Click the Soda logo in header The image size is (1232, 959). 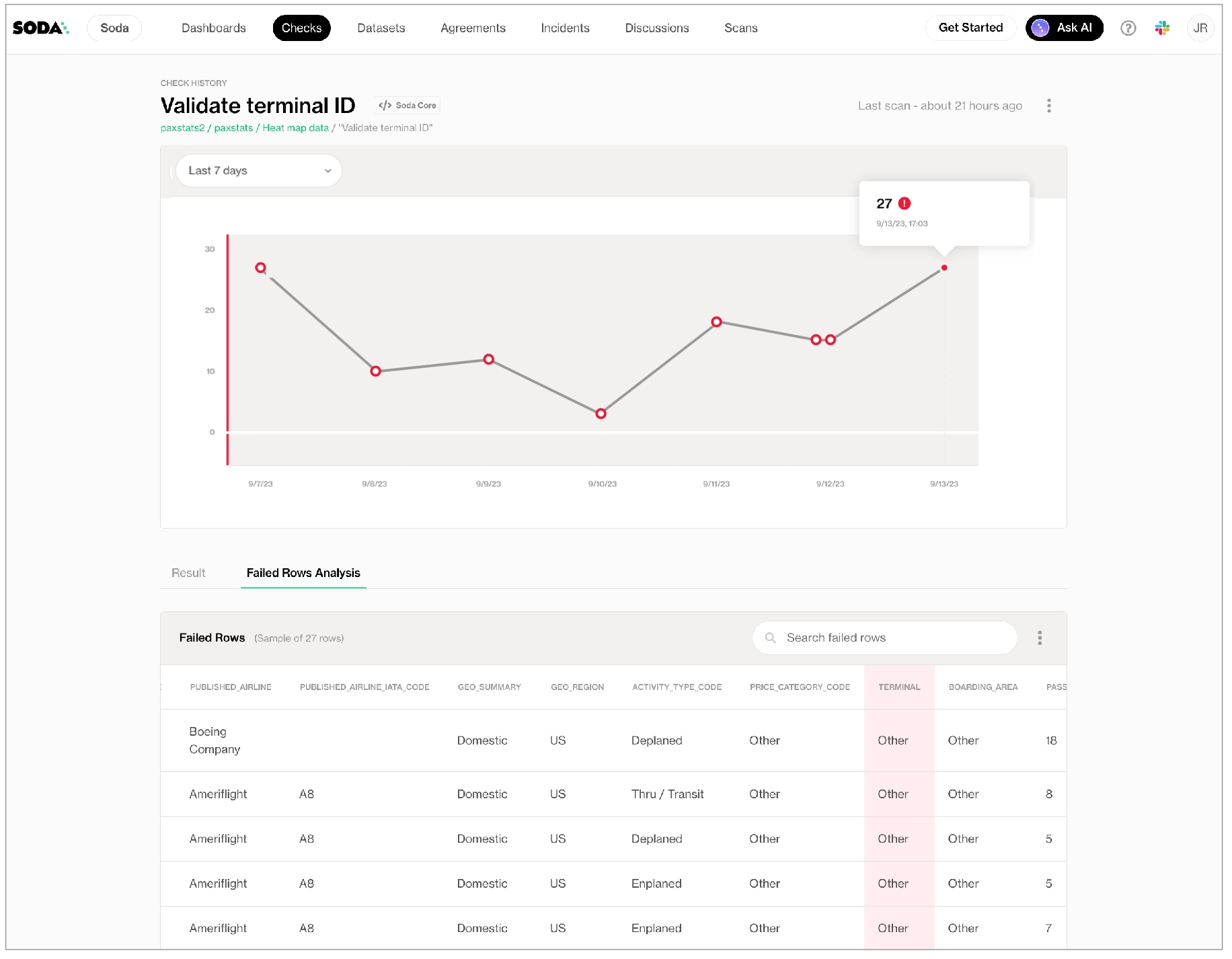pyautogui.click(x=40, y=28)
